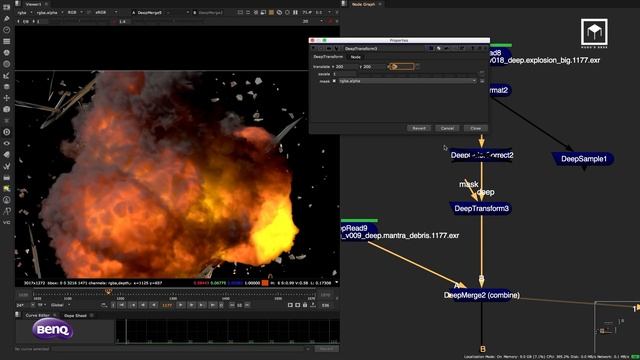
Task: Open the Transform nodes menu in toolbar
Action: click(7, 98)
